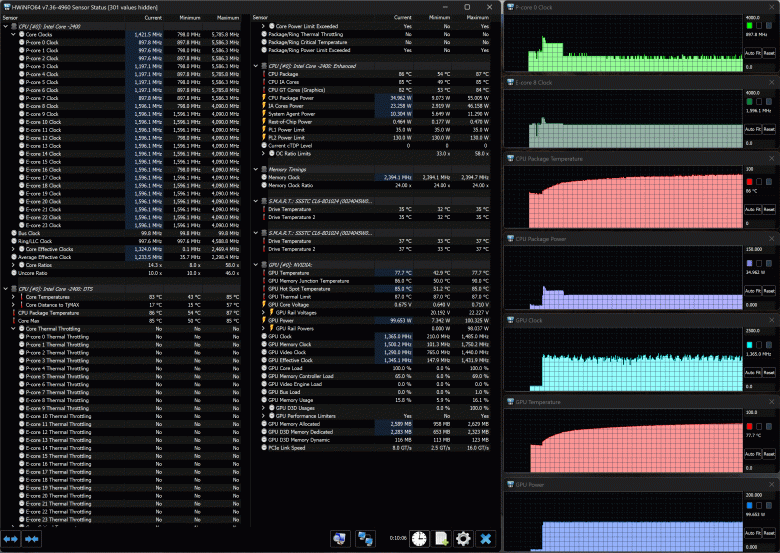Screen dimensions: 780x553
Task: Click the clock icon beside Memory Clock row
Action: 264,178
